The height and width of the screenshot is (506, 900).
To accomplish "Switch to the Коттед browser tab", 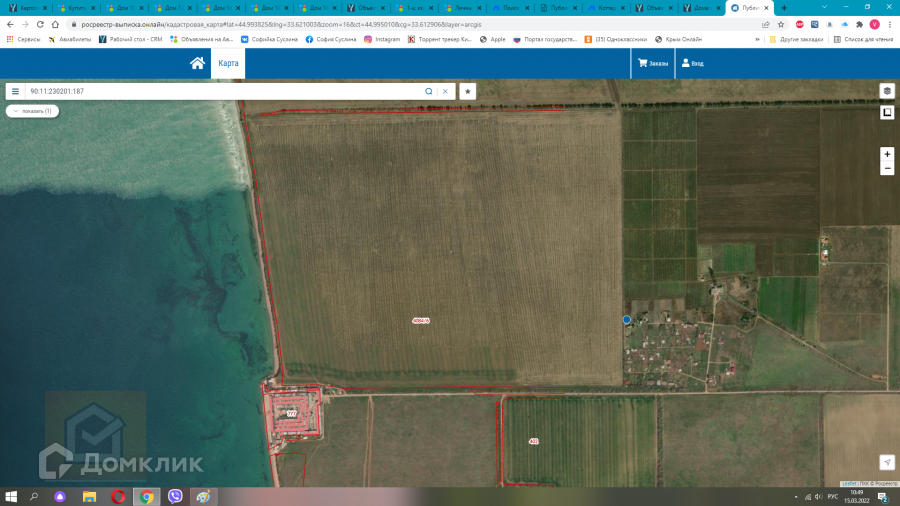I will point(607,8).
